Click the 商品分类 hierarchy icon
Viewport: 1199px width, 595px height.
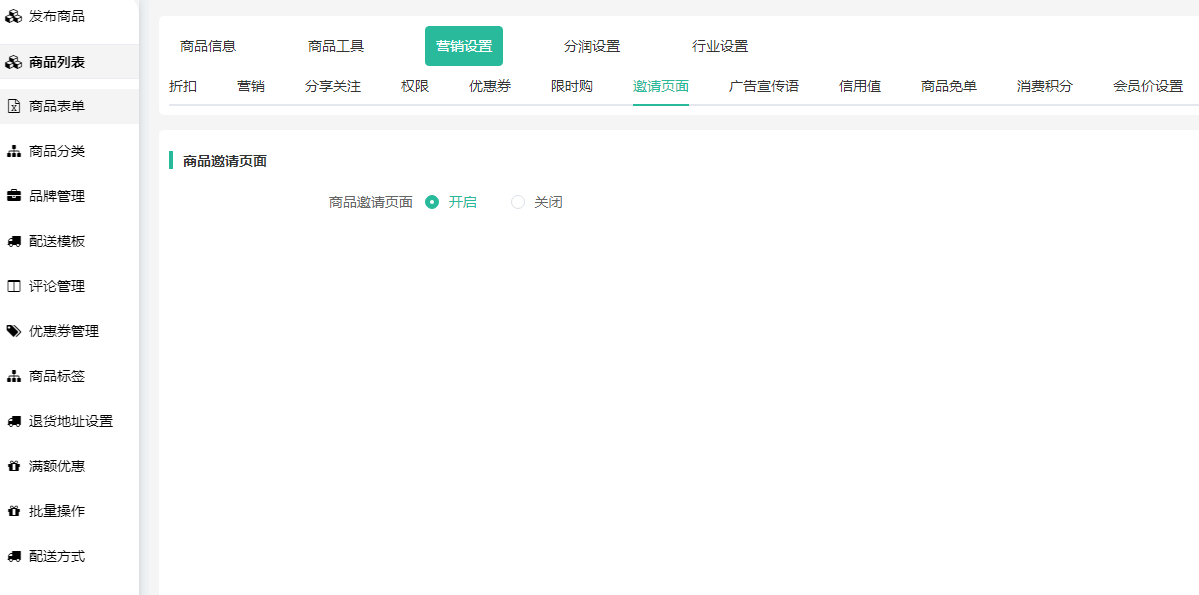pos(14,152)
